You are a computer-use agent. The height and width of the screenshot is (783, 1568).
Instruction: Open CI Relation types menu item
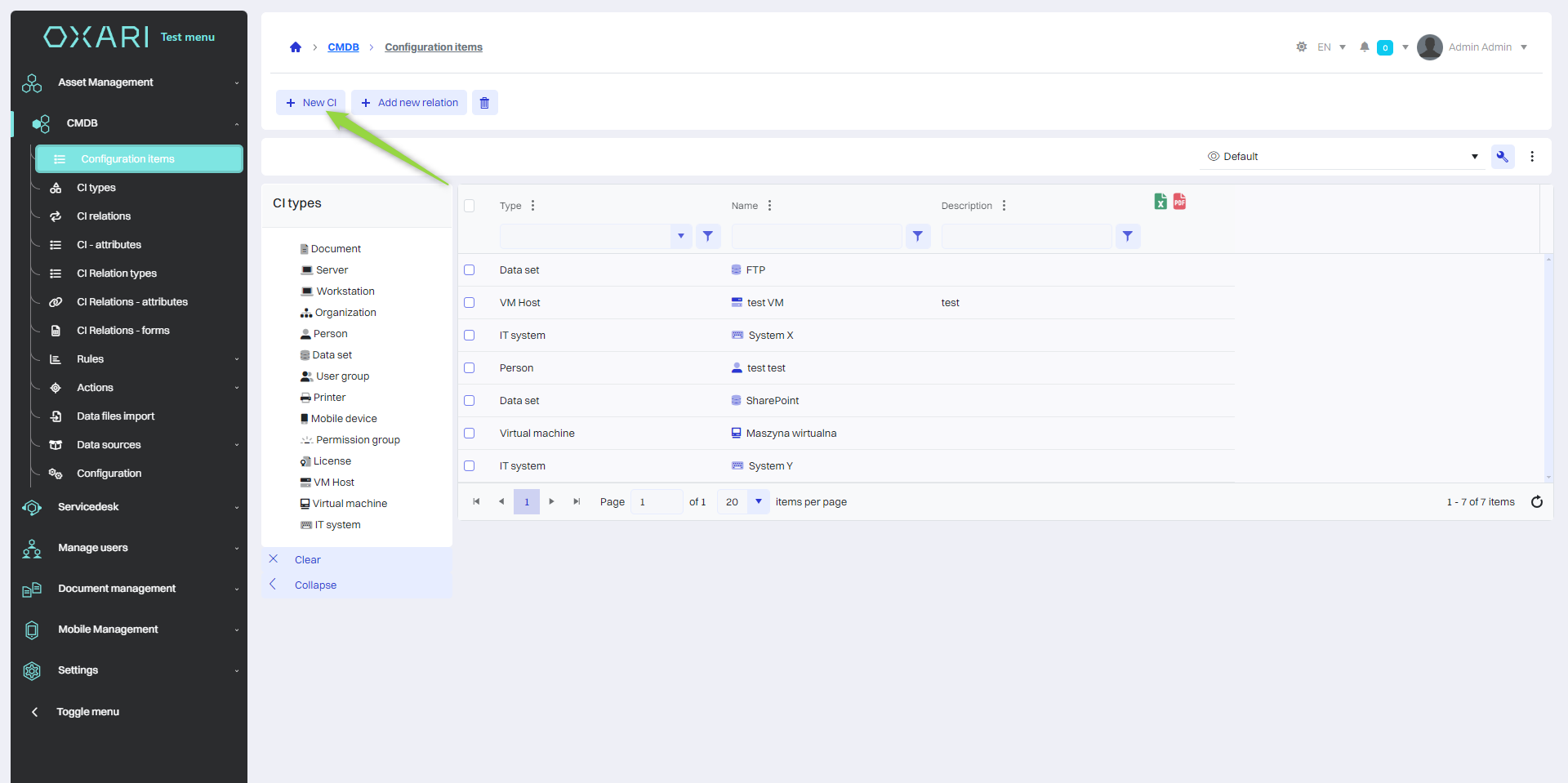[117, 274]
